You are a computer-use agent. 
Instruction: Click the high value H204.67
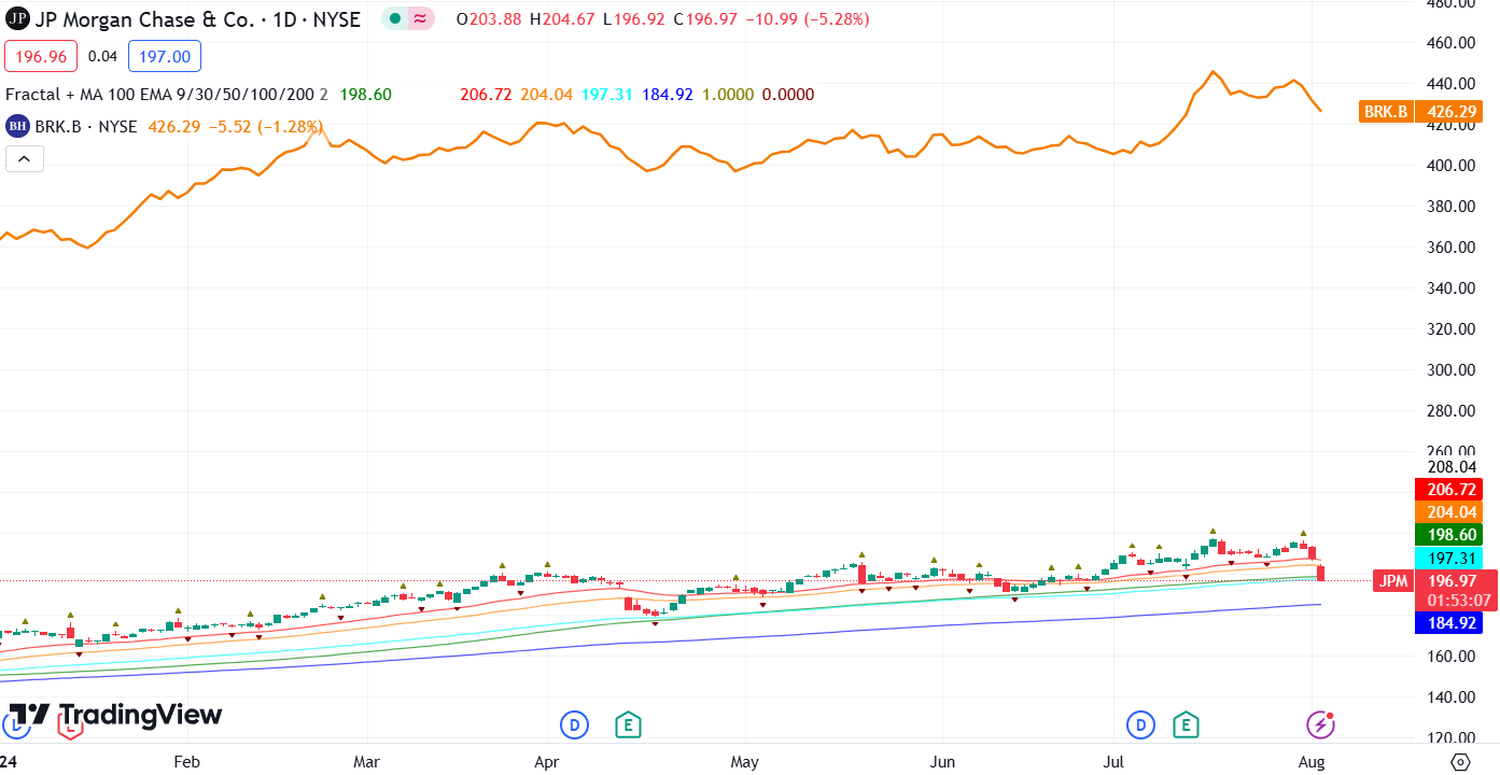(563, 19)
